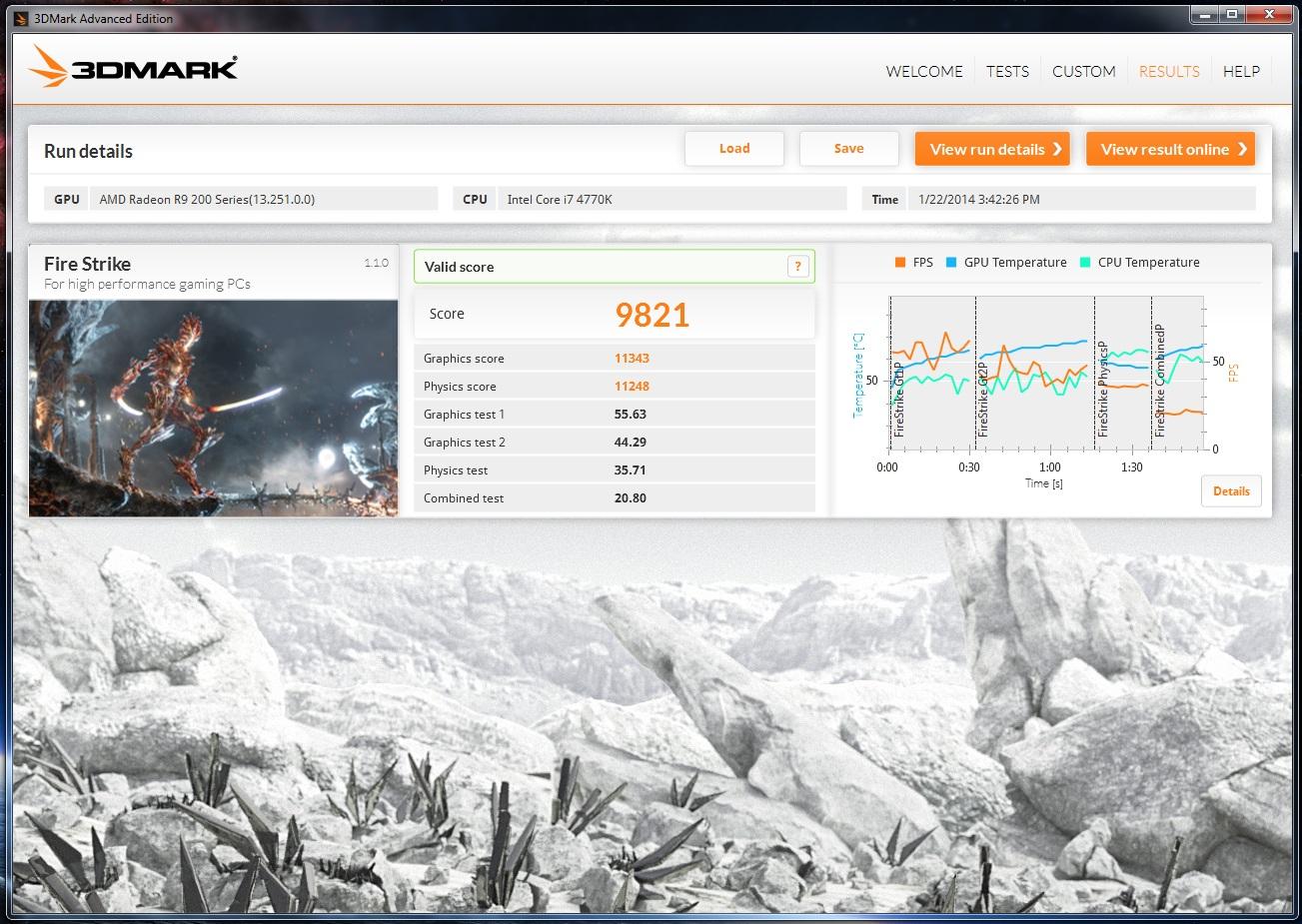
Task: Open the CUSTOM tab
Action: coord(1084,71)
